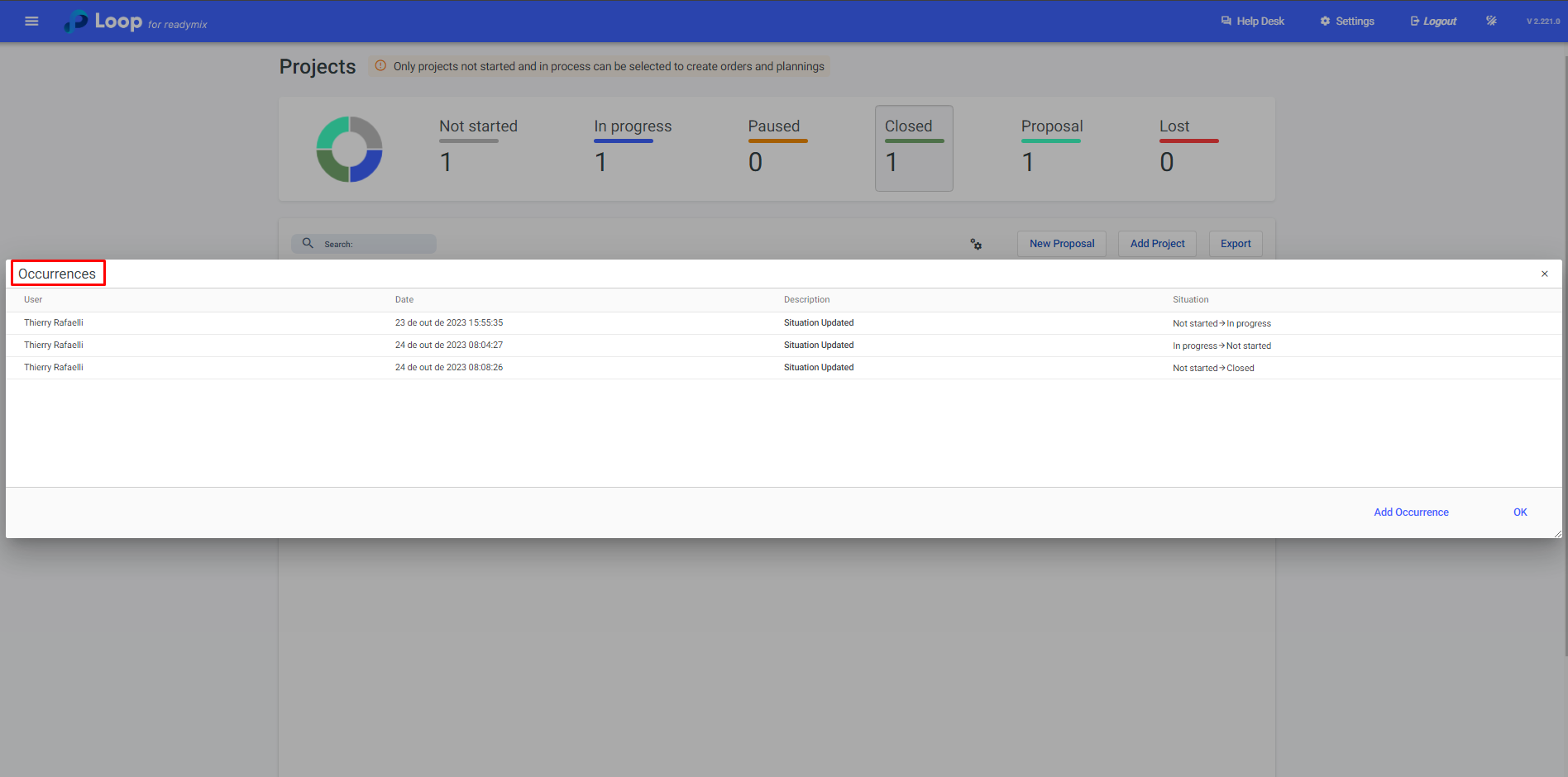Click the search magnifier icon
1568x777 pixels.
pos(308,244)
